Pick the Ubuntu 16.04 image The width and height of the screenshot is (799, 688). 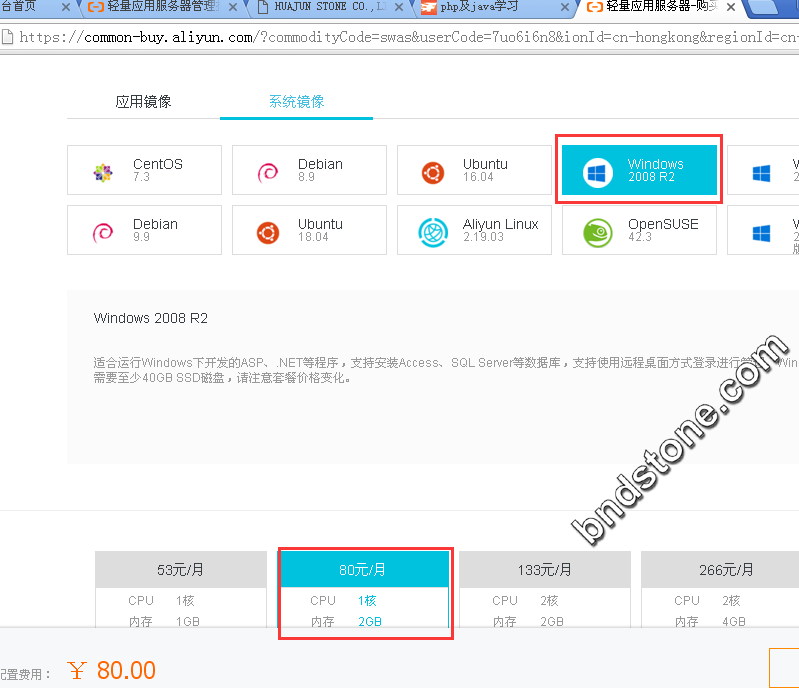click(474, 170)
